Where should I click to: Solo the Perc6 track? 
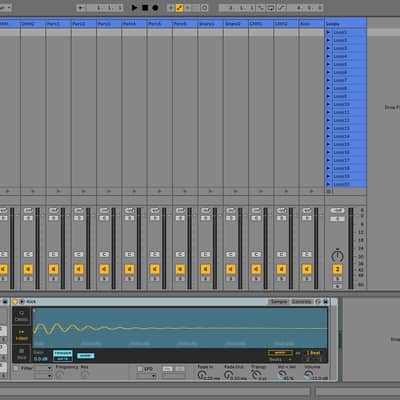180,278
